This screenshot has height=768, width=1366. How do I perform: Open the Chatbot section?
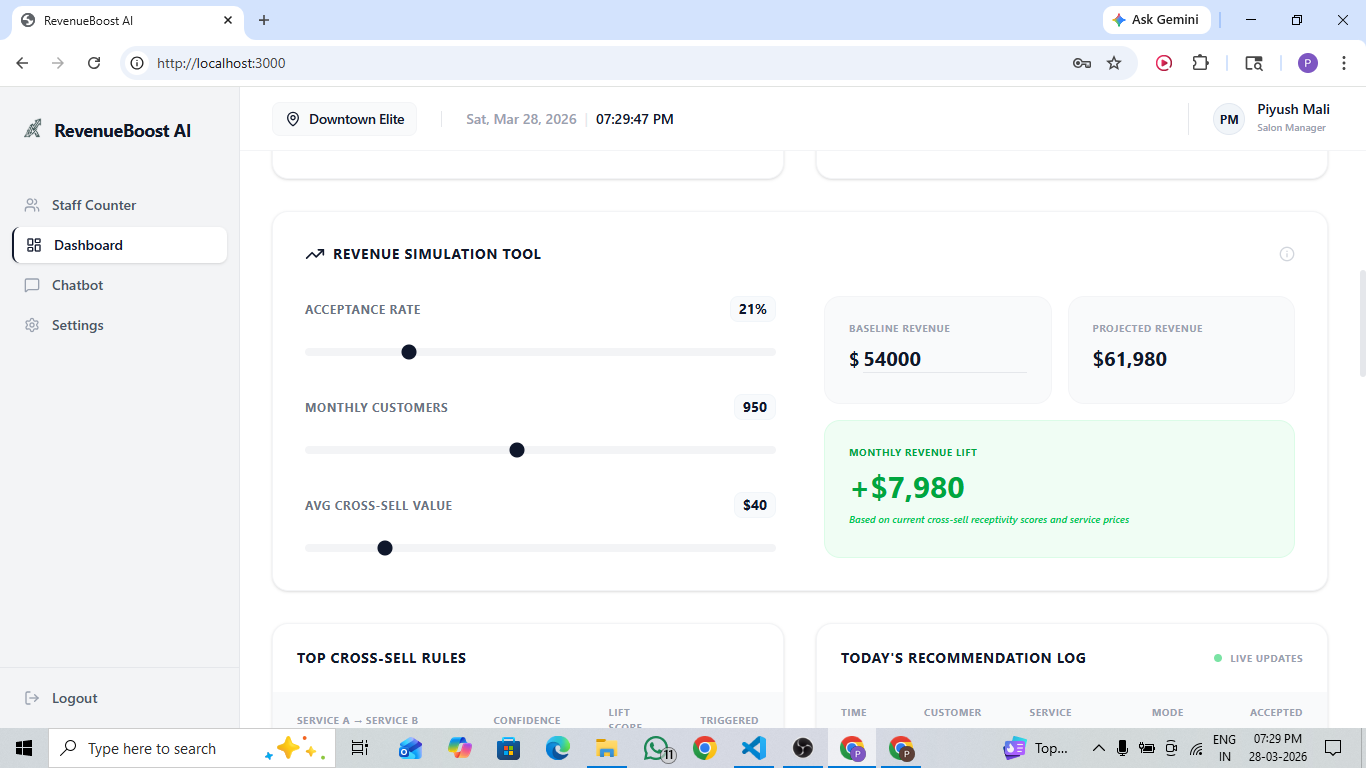[x=120, y=285]
